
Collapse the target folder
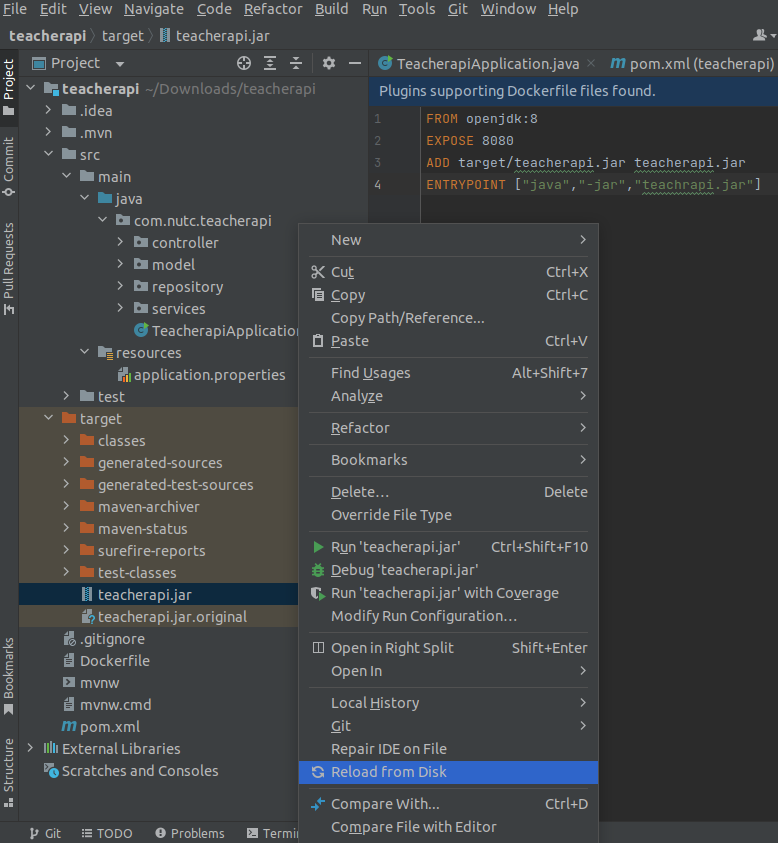[48, 418]
